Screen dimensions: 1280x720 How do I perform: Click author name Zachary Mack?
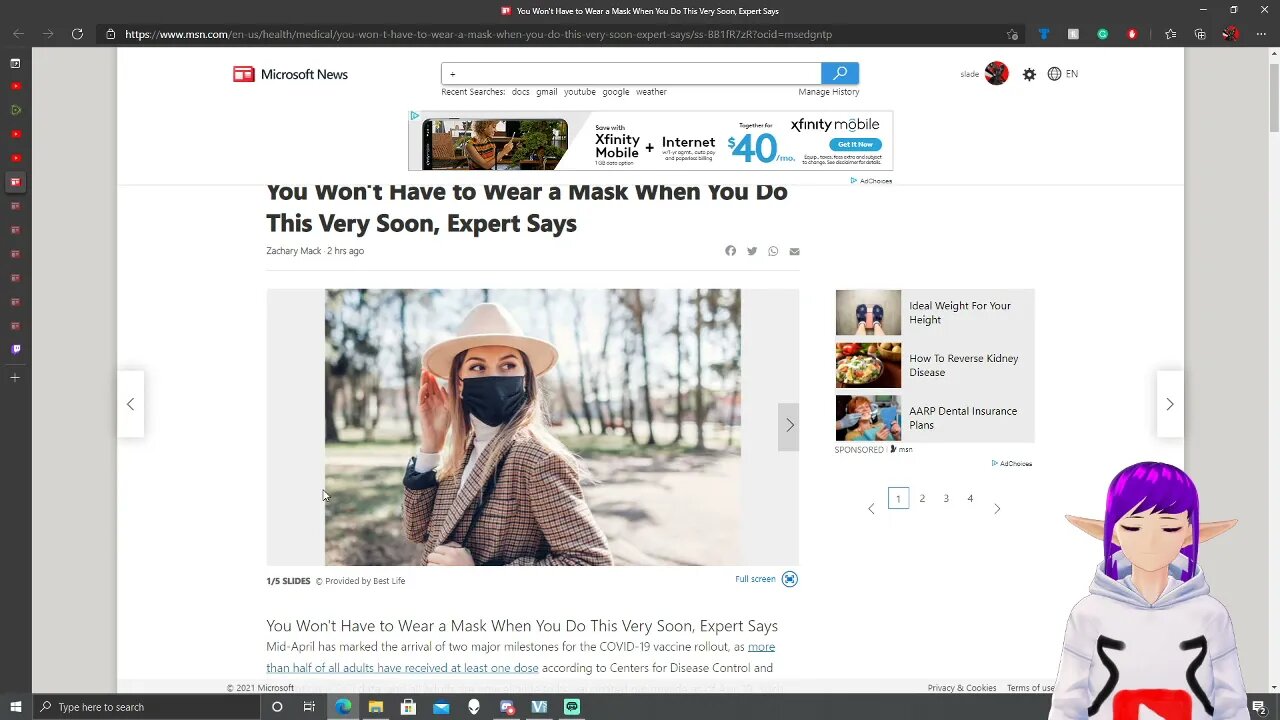coord(294,251)
